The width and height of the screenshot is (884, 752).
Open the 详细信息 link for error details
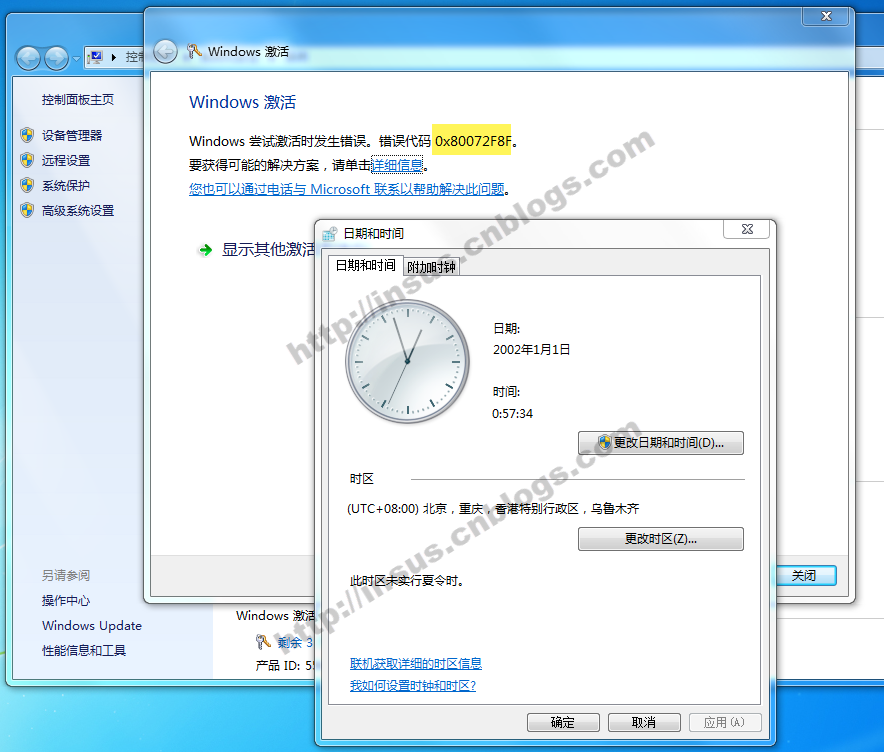coord(397,165)
